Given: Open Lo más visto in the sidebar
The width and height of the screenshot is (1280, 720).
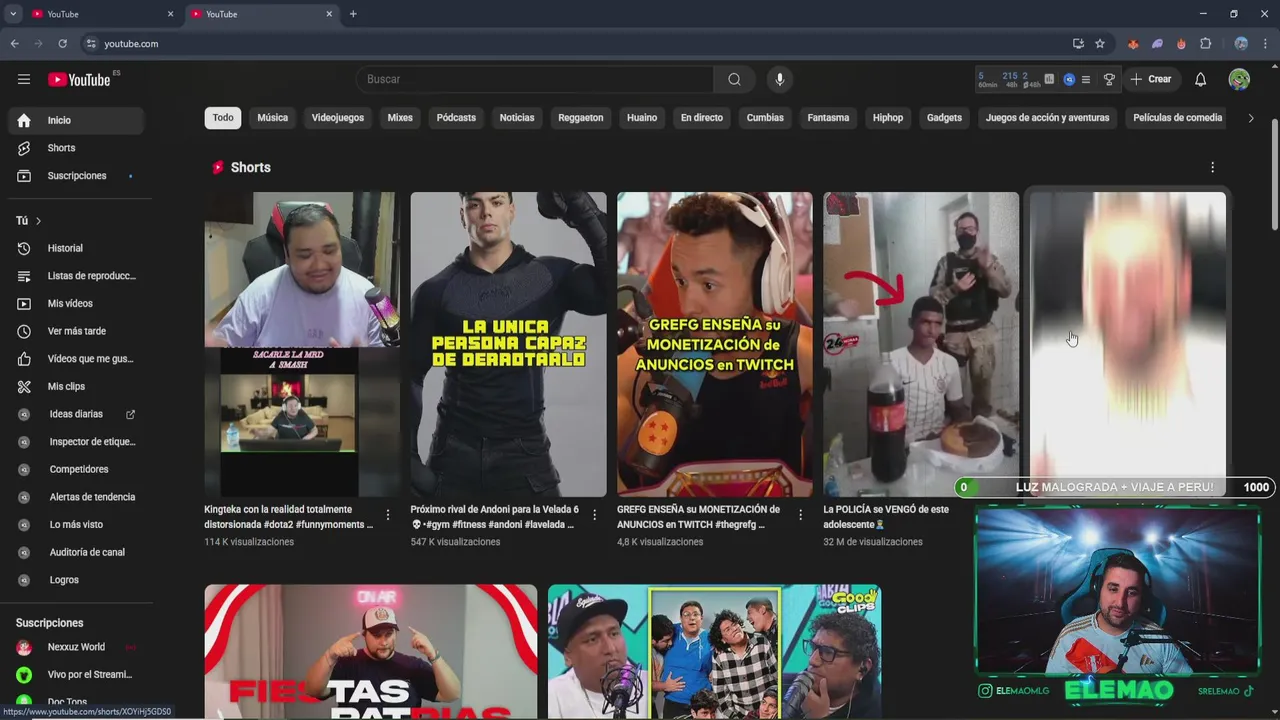Looking at the screenshot, I should pos(76,524).
